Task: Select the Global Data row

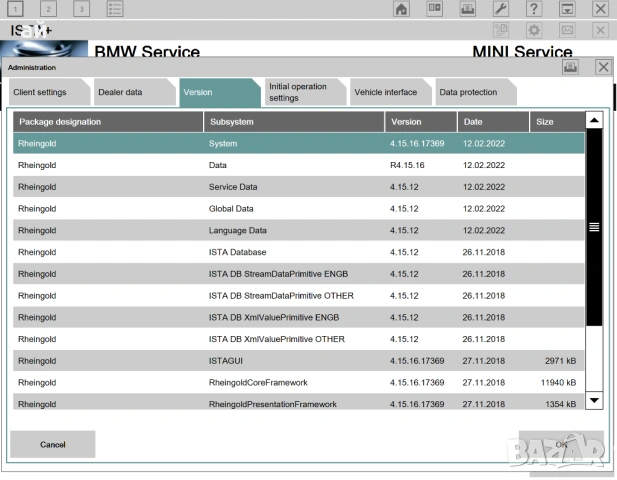Action: click(x=299, y=209)
